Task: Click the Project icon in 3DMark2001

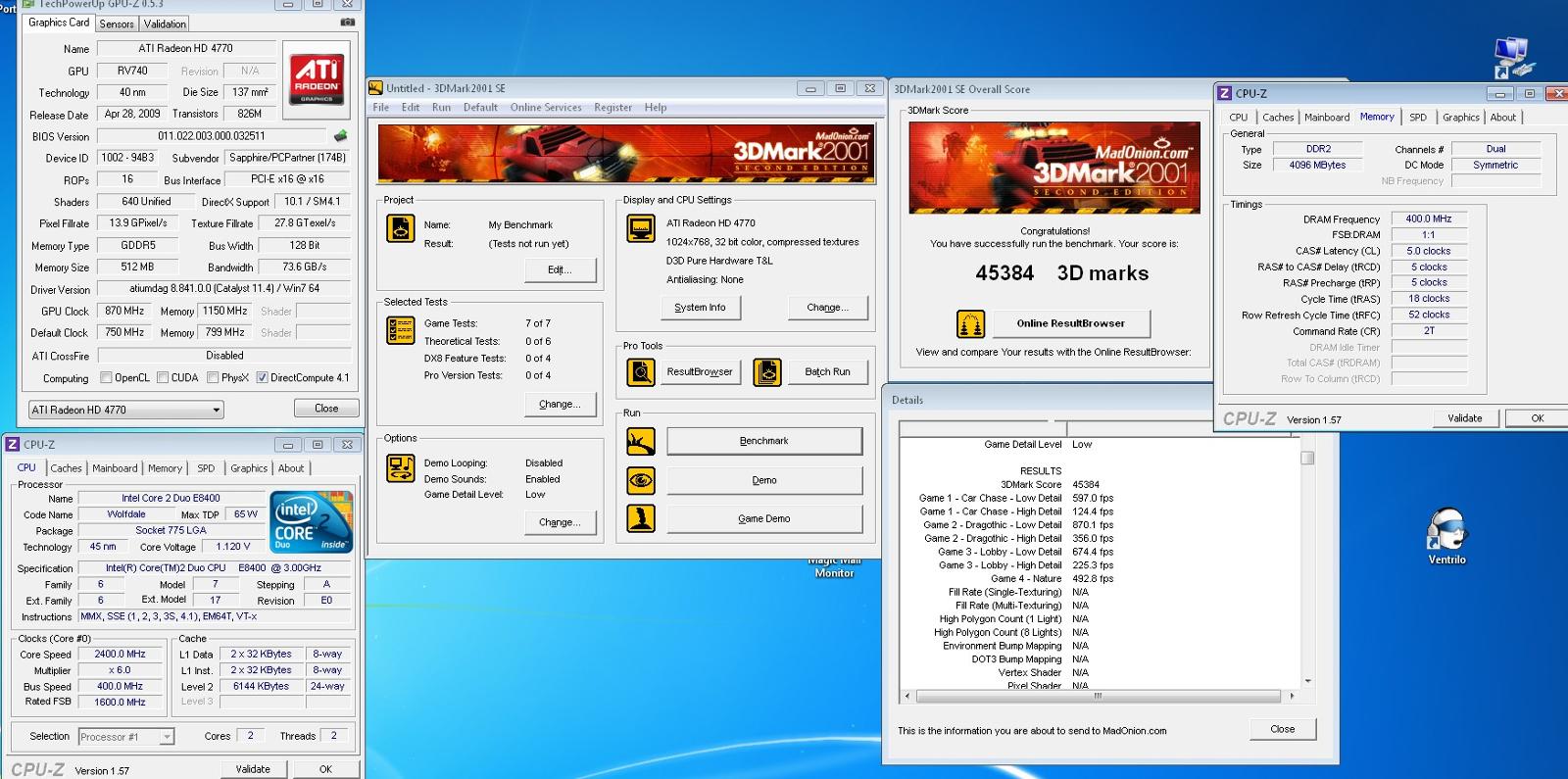Action: (401, 227)
